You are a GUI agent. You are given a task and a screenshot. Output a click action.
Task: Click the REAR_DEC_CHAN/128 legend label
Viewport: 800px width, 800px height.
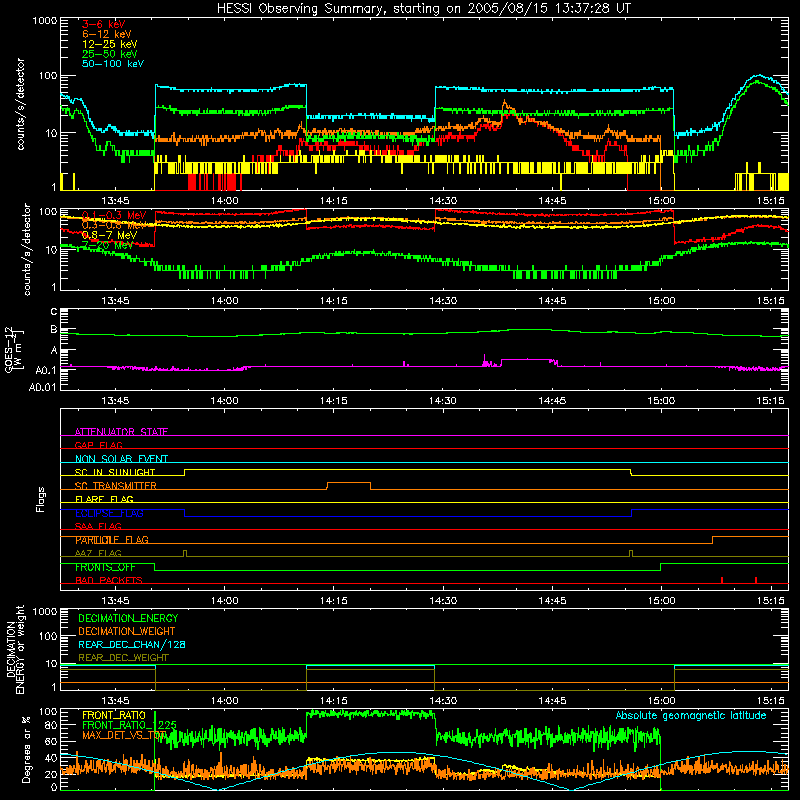coord(132,644)
